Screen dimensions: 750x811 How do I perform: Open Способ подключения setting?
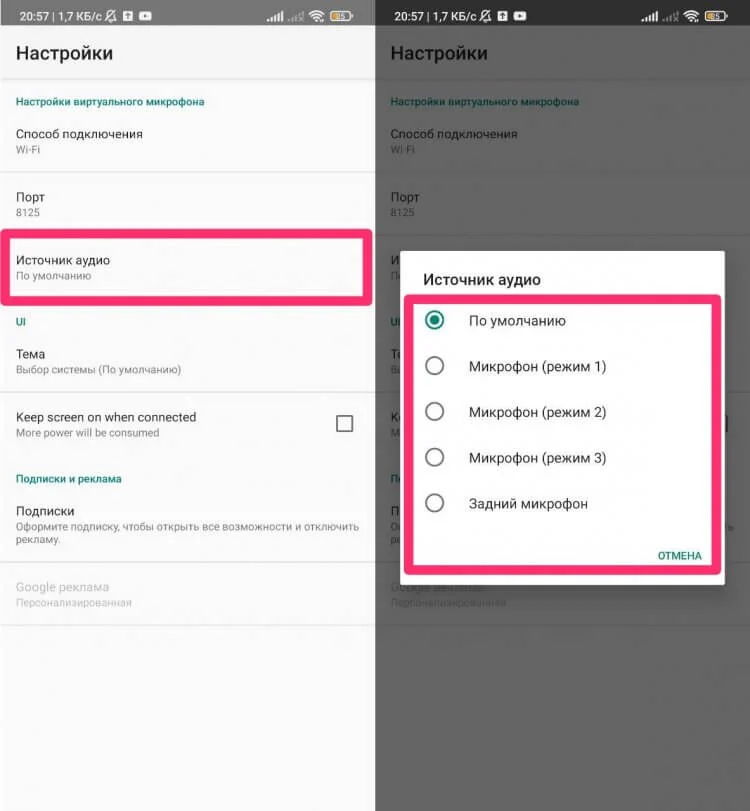click(x=187, y=141)
